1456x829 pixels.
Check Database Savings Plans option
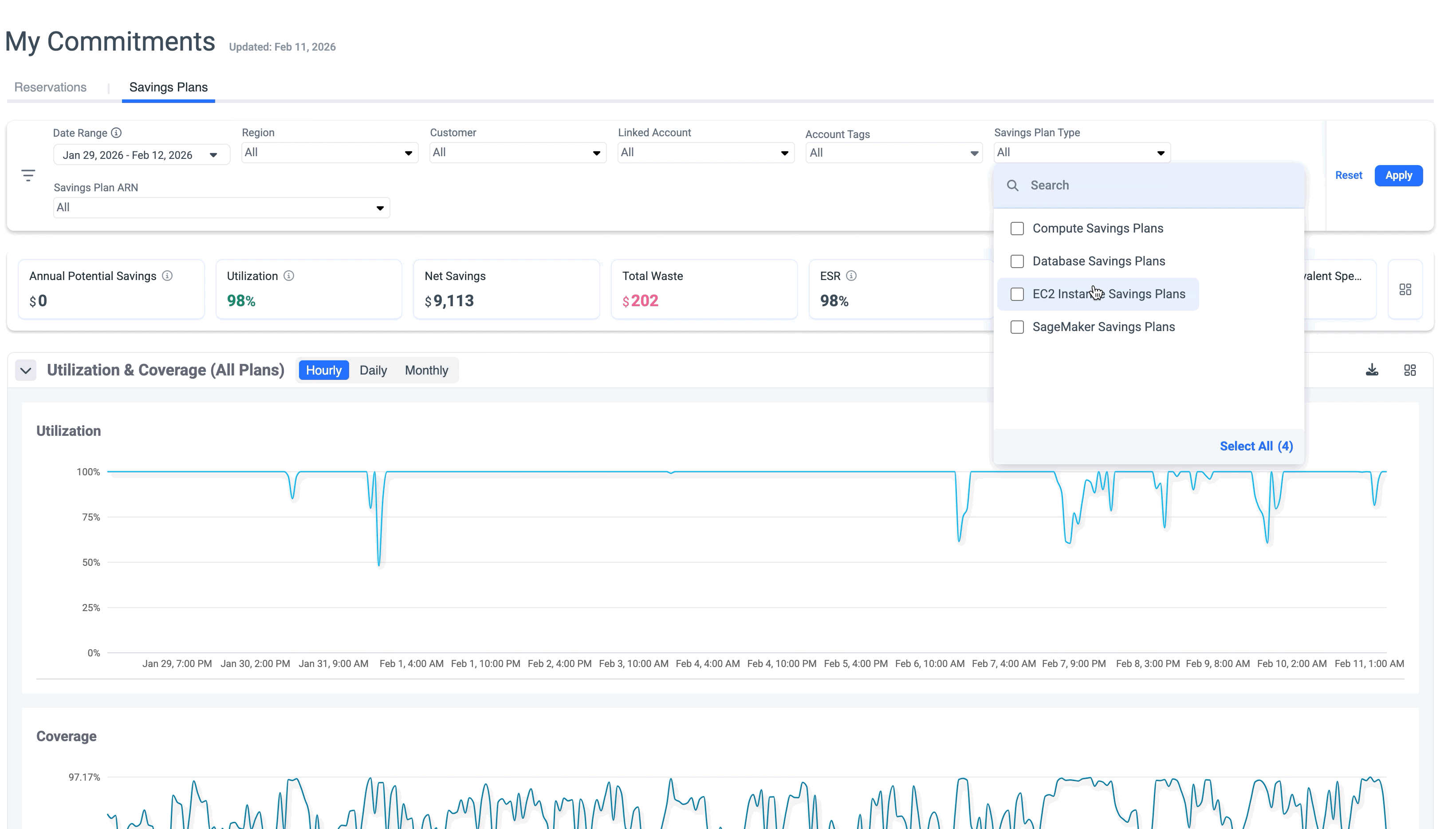point(1017,261)
